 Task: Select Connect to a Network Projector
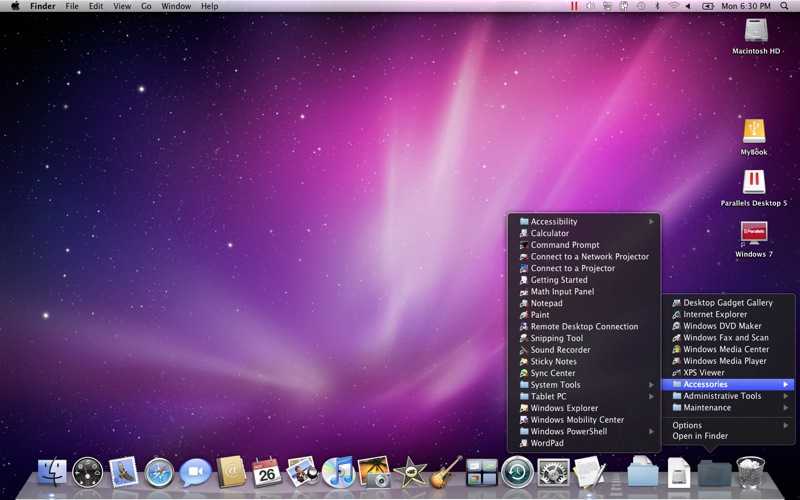[x=584, y=257]
